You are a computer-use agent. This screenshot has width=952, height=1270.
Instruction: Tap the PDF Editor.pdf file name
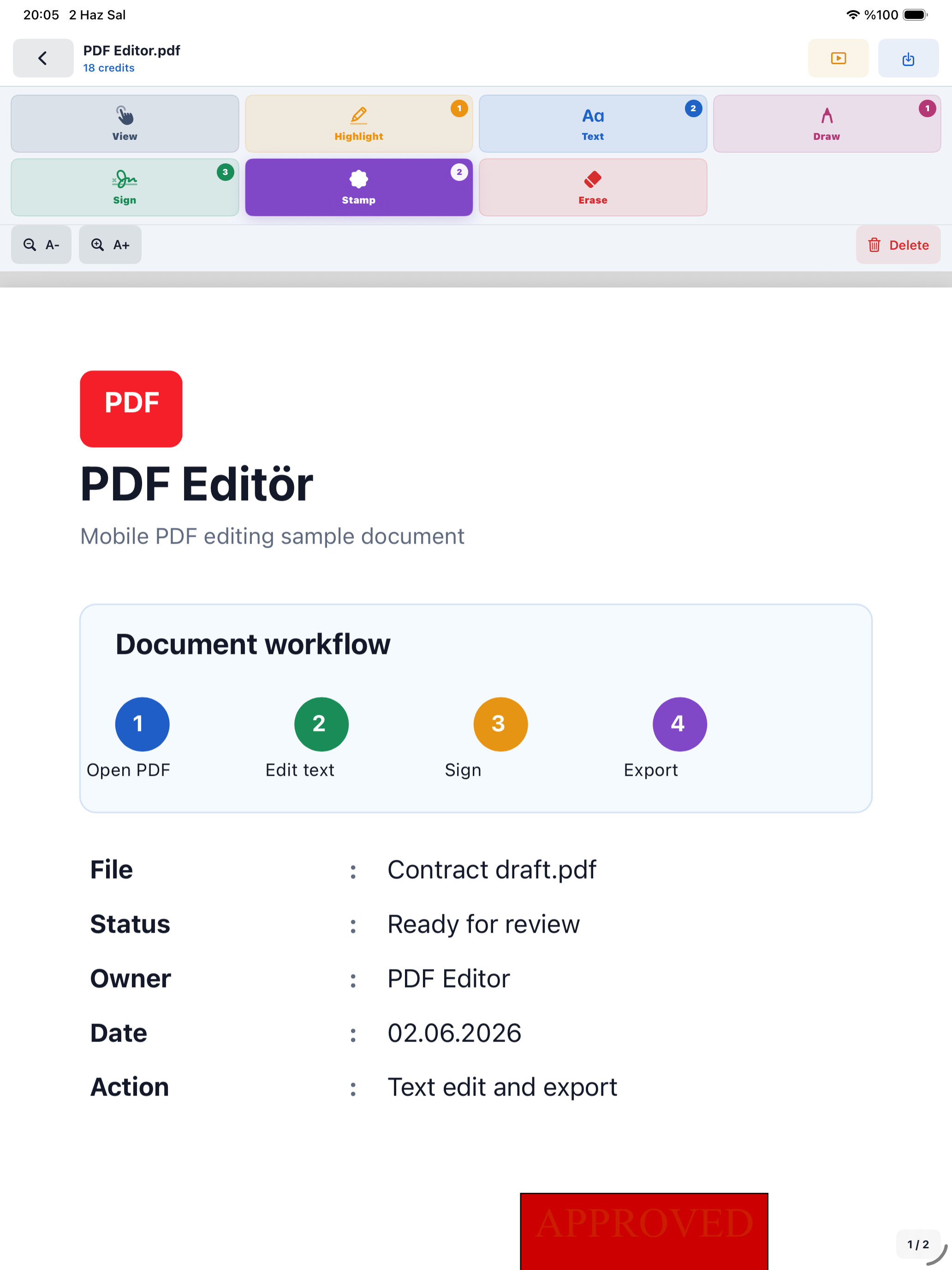[131, 50]
